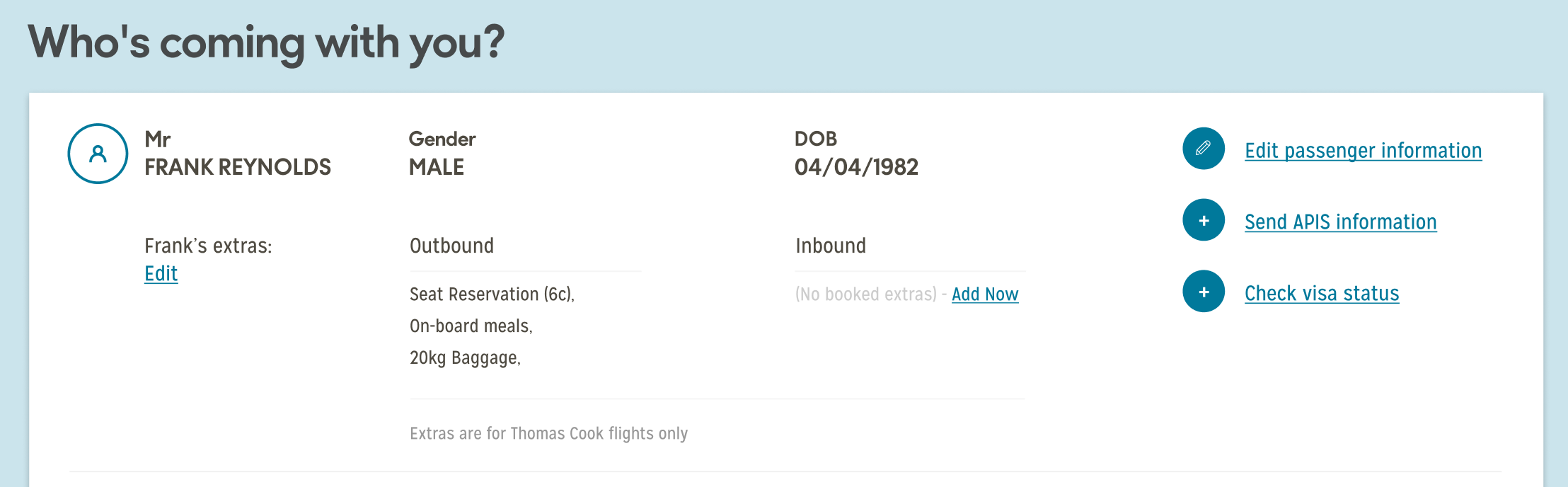Click the Thomas Cook flights only note
The width and height of the screenshot is (1568, 487).
[x=548, y=433]
